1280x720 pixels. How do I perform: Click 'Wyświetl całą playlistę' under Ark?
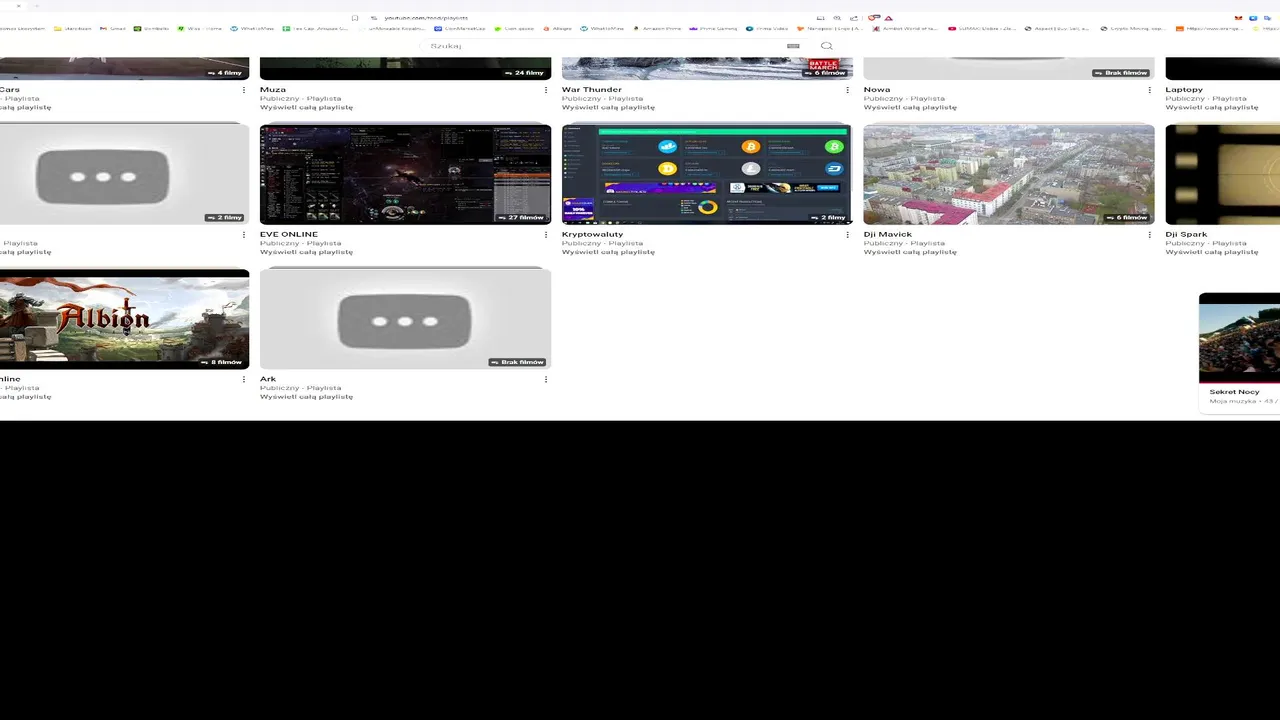point(306,397)
